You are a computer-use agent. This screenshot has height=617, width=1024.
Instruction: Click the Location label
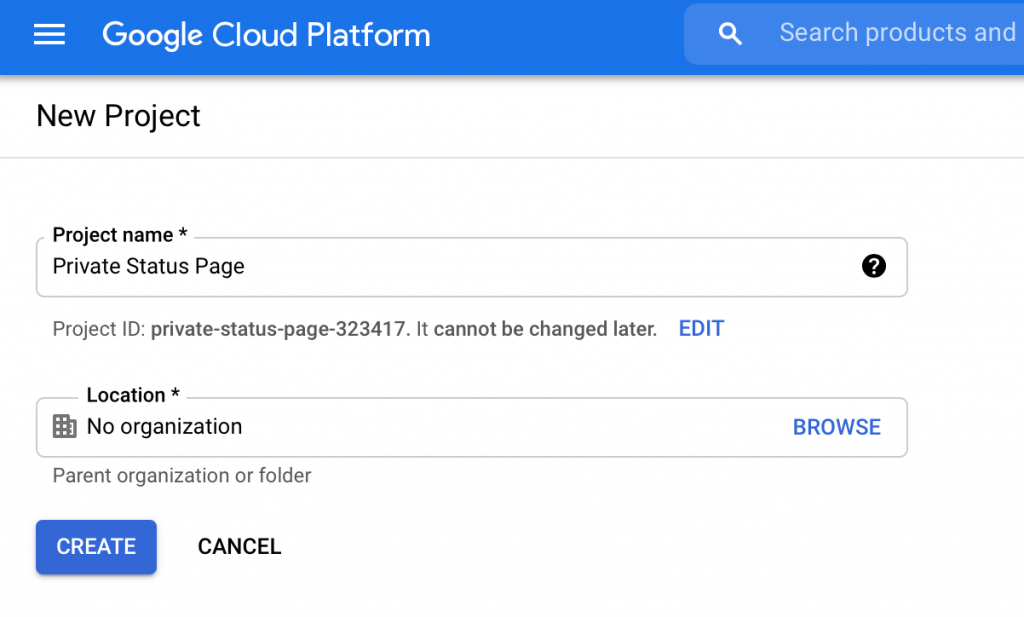pyautogui.click(x=133, y=394)
